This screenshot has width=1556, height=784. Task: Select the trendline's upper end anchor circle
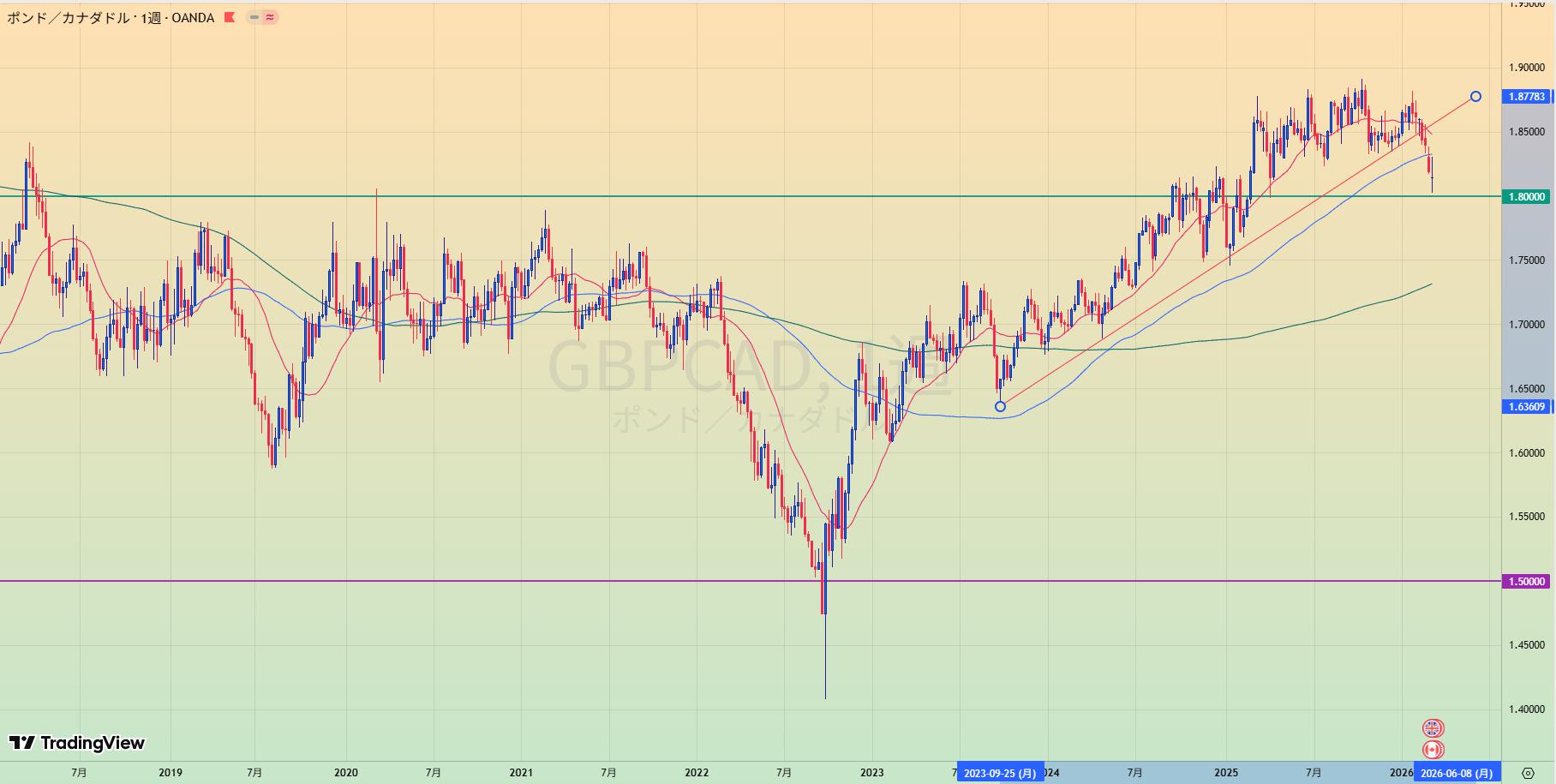[1475, 97]
